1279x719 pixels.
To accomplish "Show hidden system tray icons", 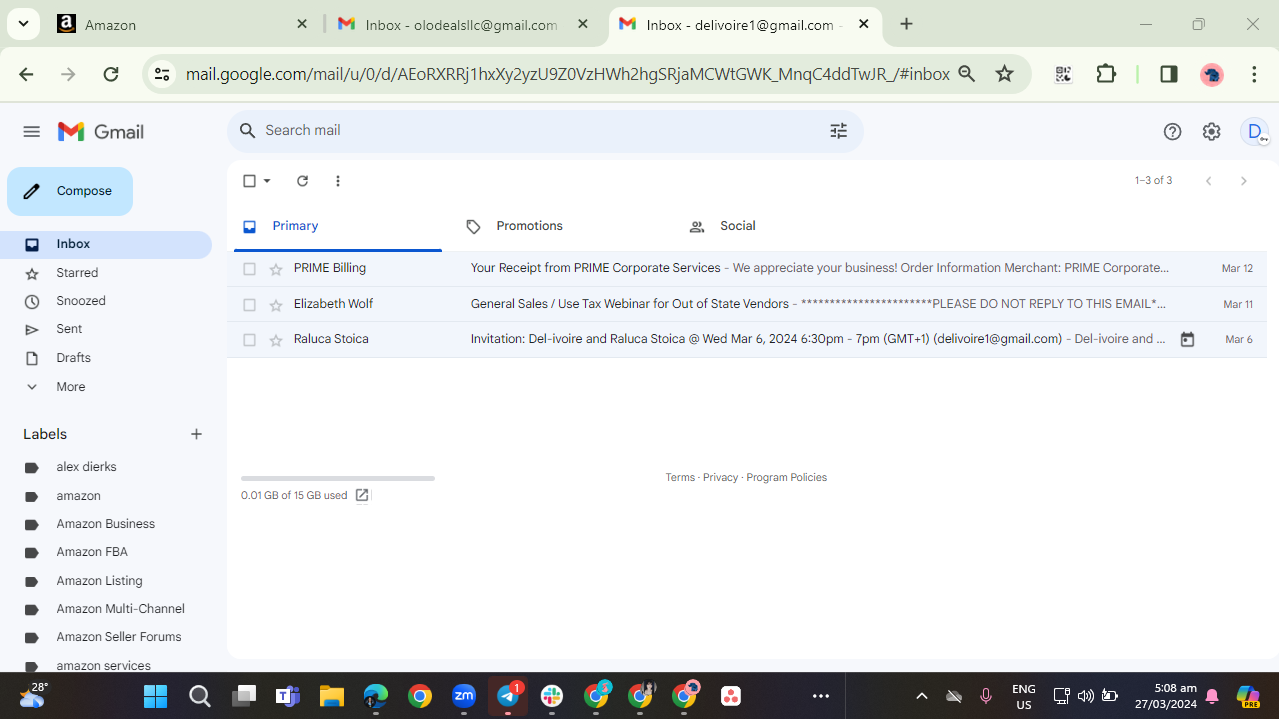I will coord(922,696).
